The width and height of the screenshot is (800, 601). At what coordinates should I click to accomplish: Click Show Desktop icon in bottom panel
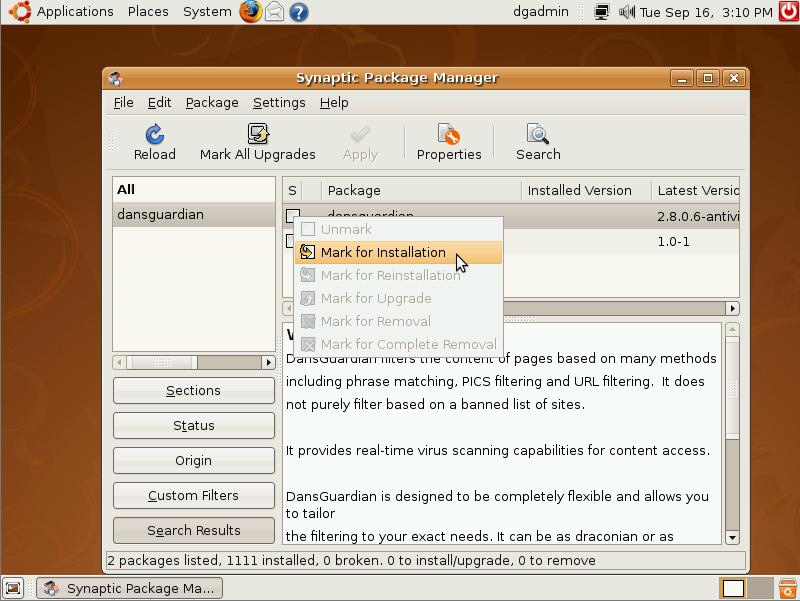pos(13,588)
